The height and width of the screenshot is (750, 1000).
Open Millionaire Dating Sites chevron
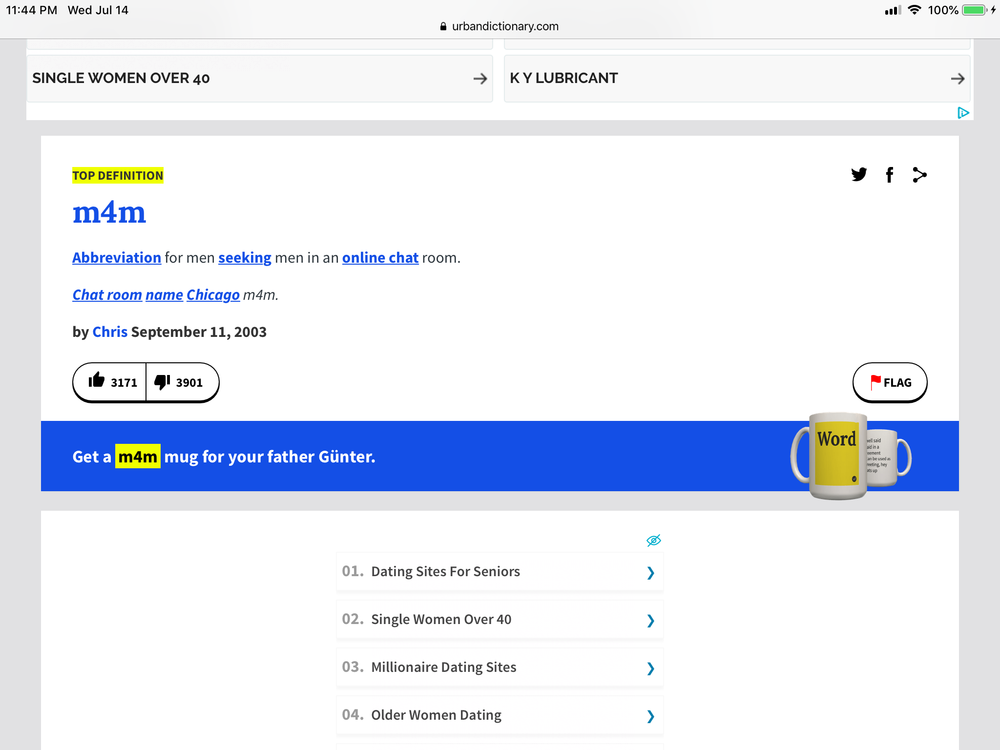pyautogui.click(x=650, y=668)
